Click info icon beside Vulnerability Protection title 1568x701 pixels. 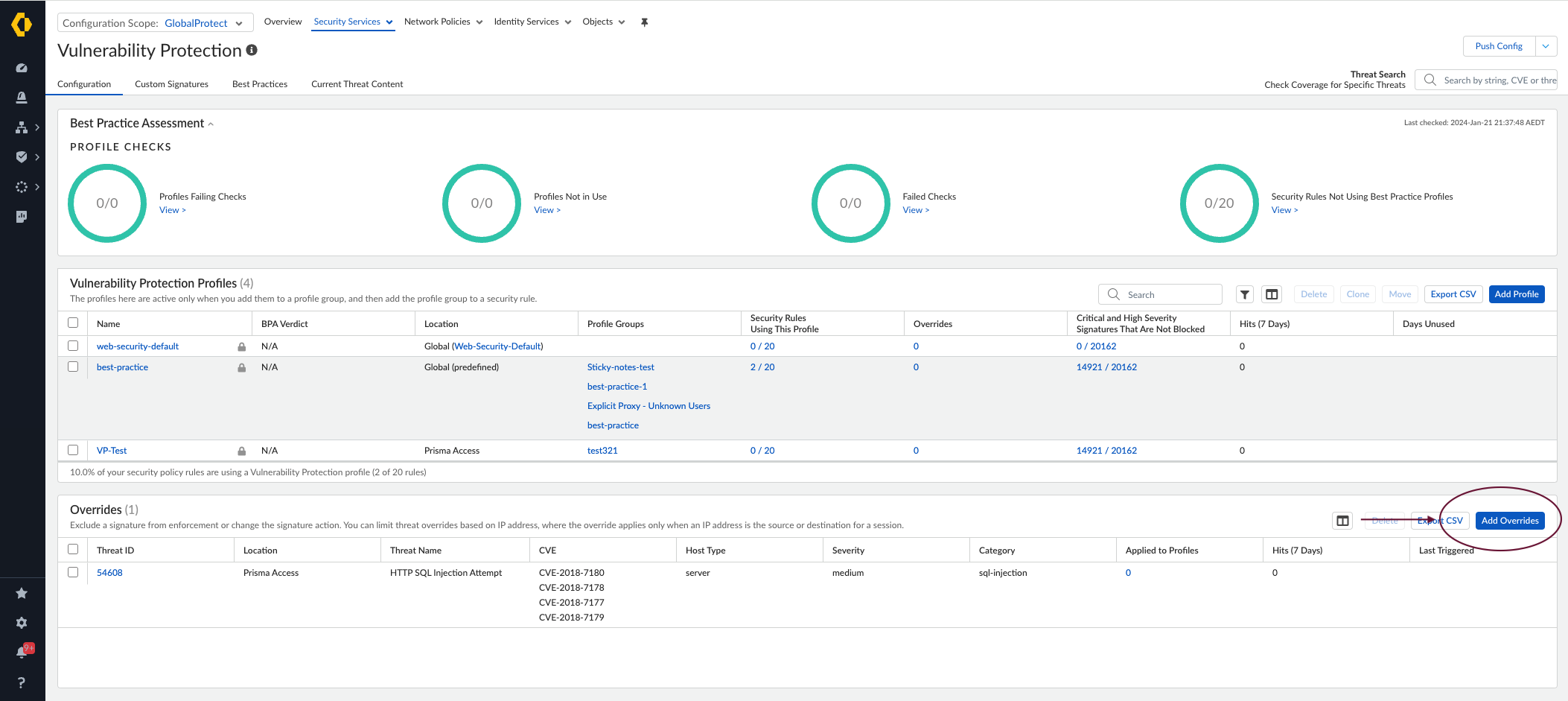click(x=252, y=50)
